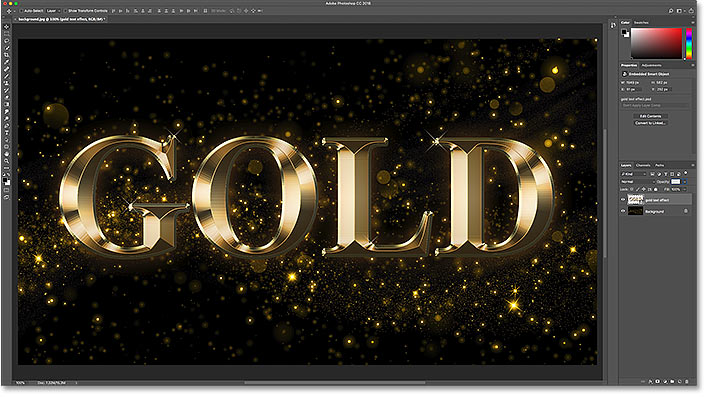Select the Eraser tool
Viewport: 705px width, 397px height.
pos(7,97)
